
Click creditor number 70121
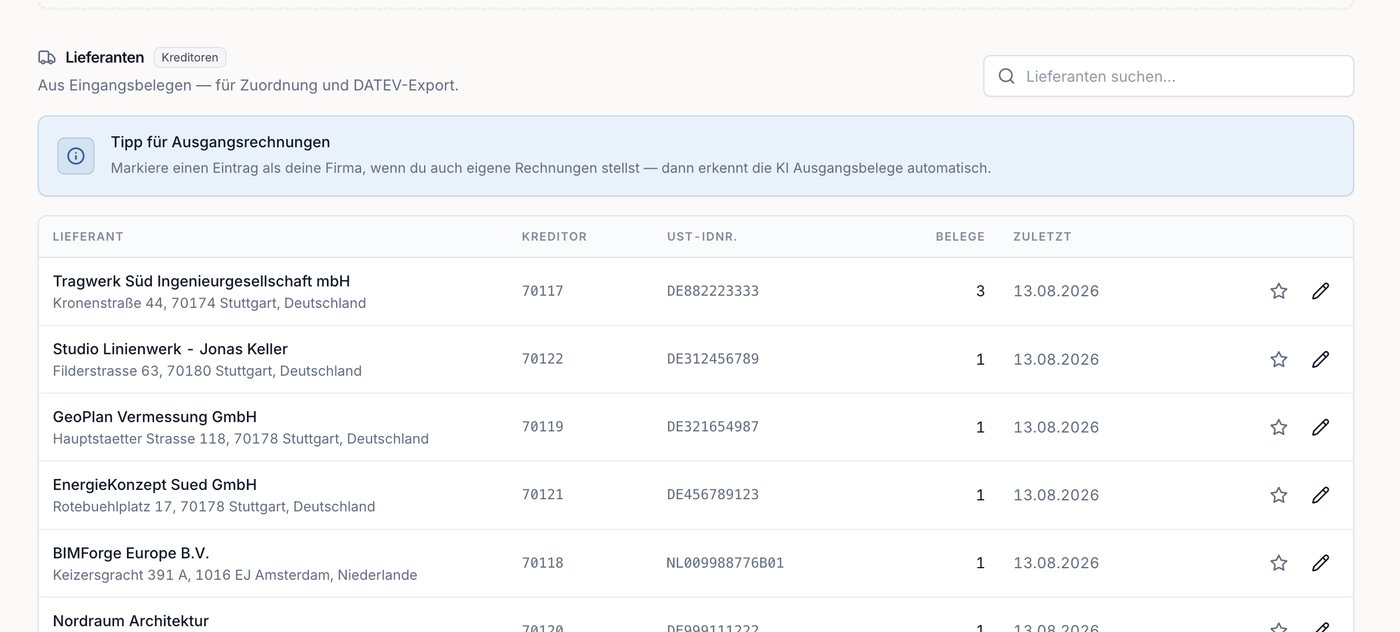pos(543,495)
